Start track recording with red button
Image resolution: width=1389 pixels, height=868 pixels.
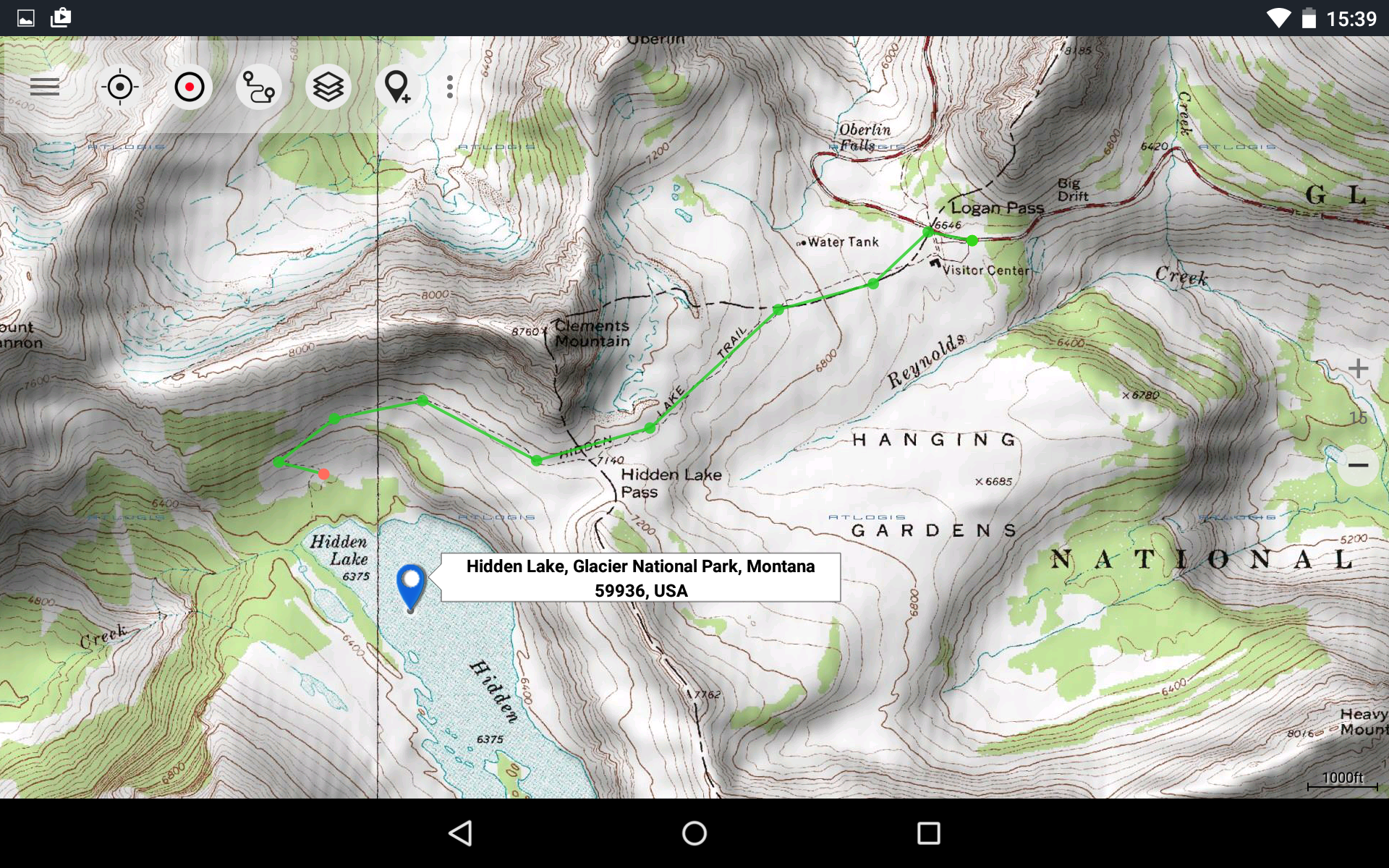[x=190, y=88]
